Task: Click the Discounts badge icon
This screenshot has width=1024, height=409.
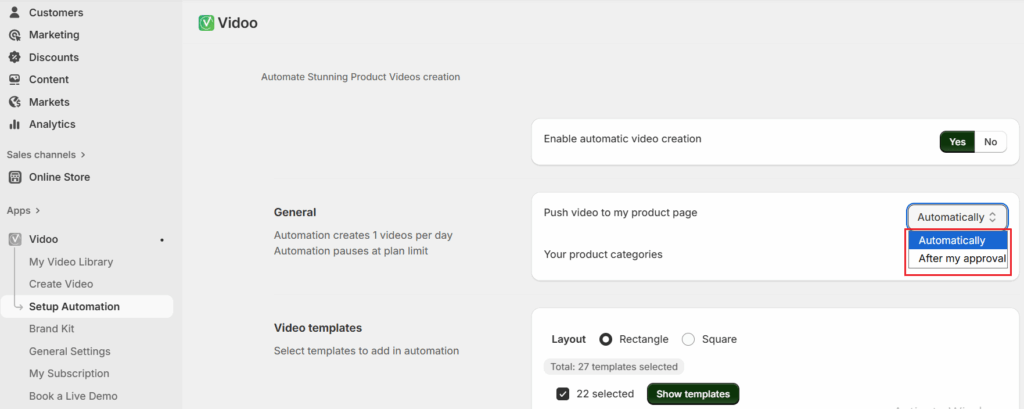Action: pyautogui.click(x=14, y=57)
